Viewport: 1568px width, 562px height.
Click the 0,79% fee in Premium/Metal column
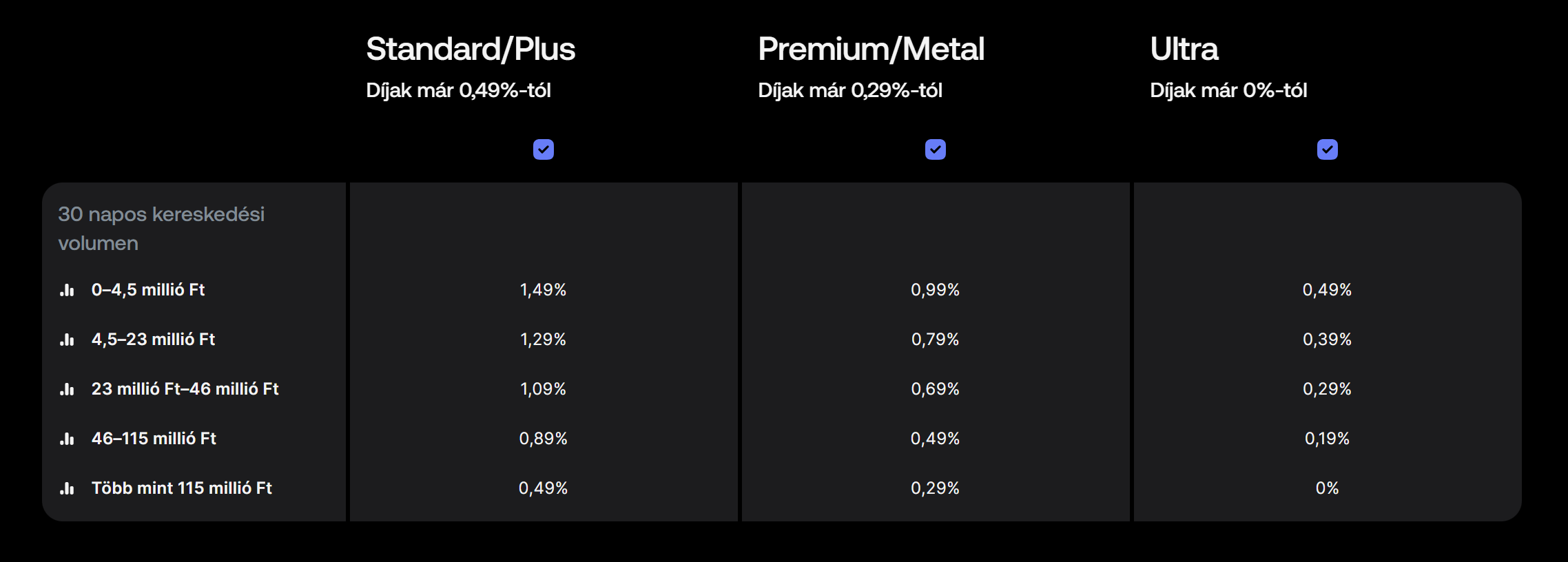click(x=935, y=340)
